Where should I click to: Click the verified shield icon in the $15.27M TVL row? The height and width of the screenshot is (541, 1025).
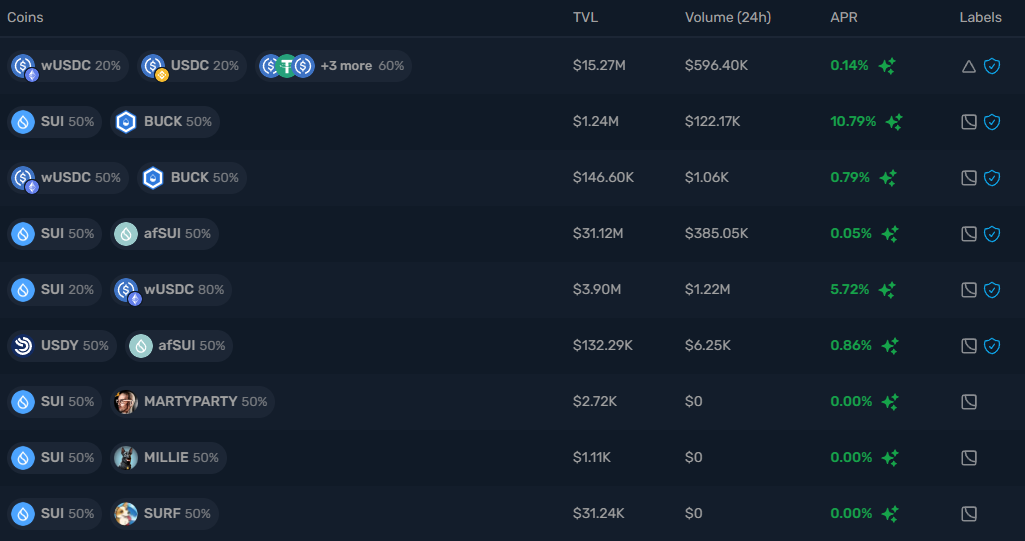[x=992, y=66]
